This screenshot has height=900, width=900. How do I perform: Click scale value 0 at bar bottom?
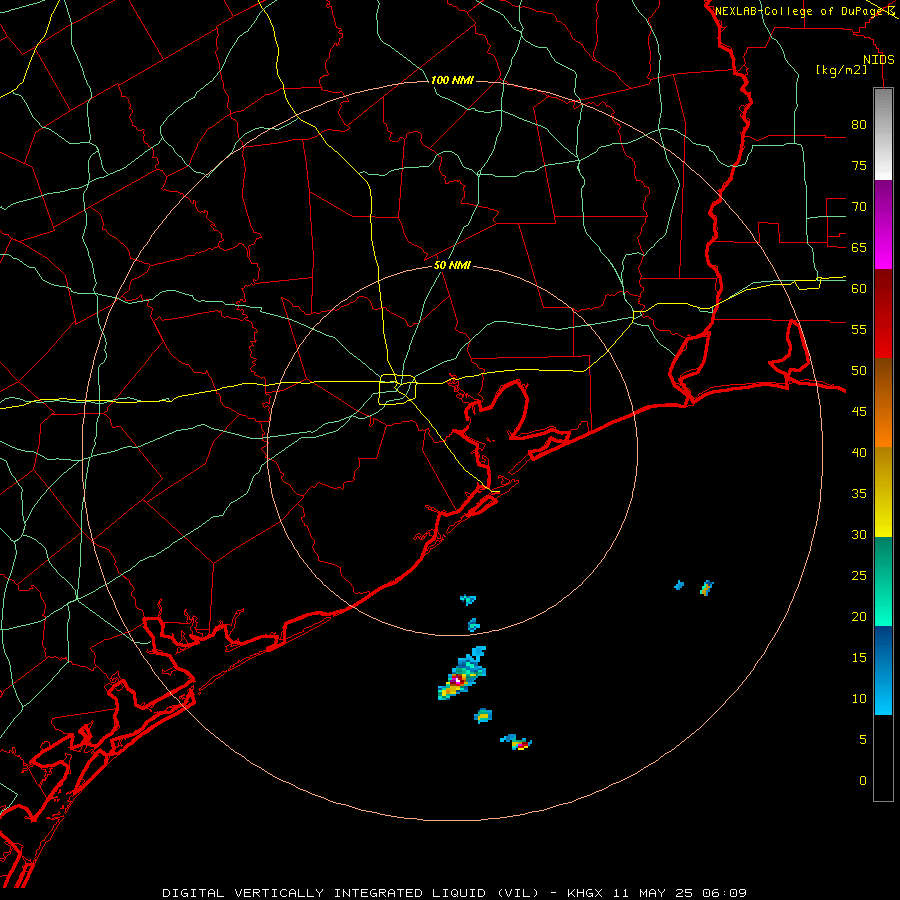click(x=863, y=781)
